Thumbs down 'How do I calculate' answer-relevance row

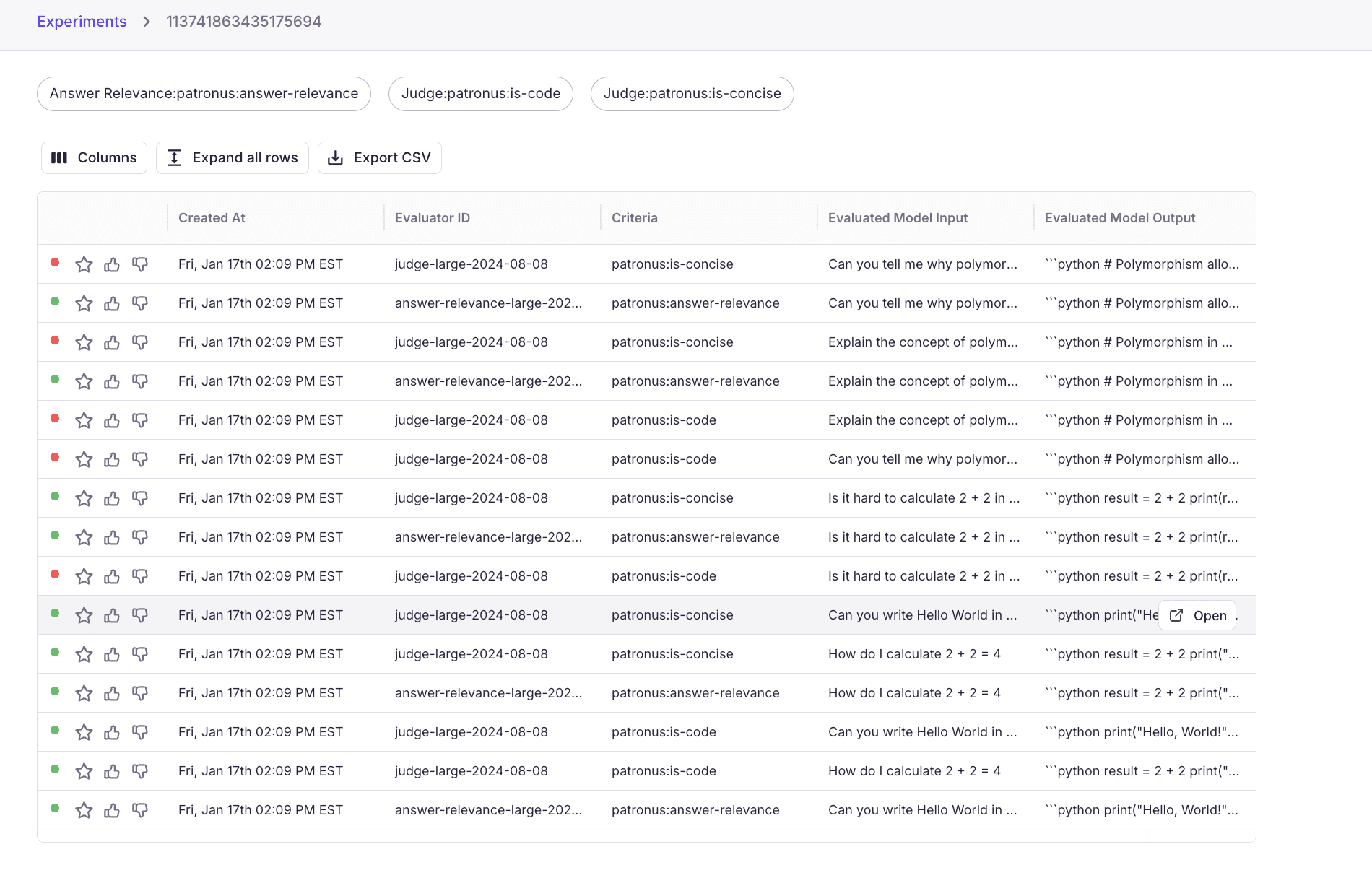coord(140,693)
